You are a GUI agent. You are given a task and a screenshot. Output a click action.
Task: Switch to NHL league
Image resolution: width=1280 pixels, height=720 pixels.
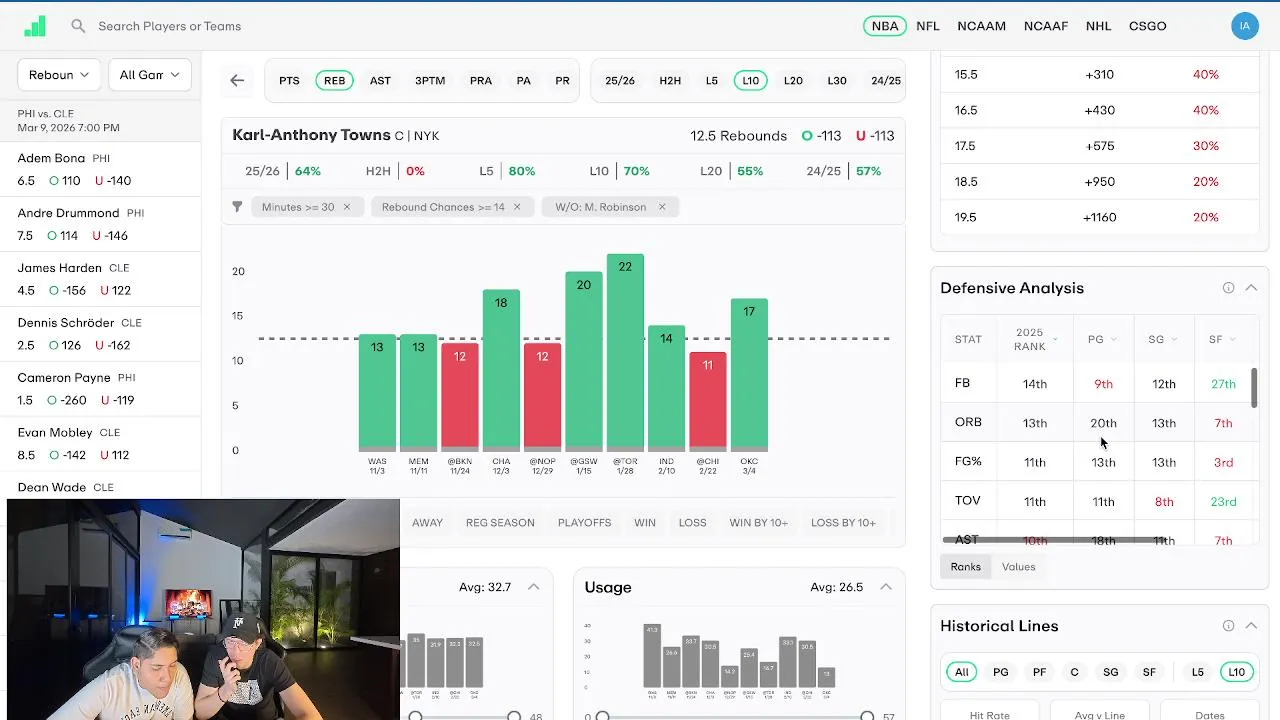point(1098,26)
